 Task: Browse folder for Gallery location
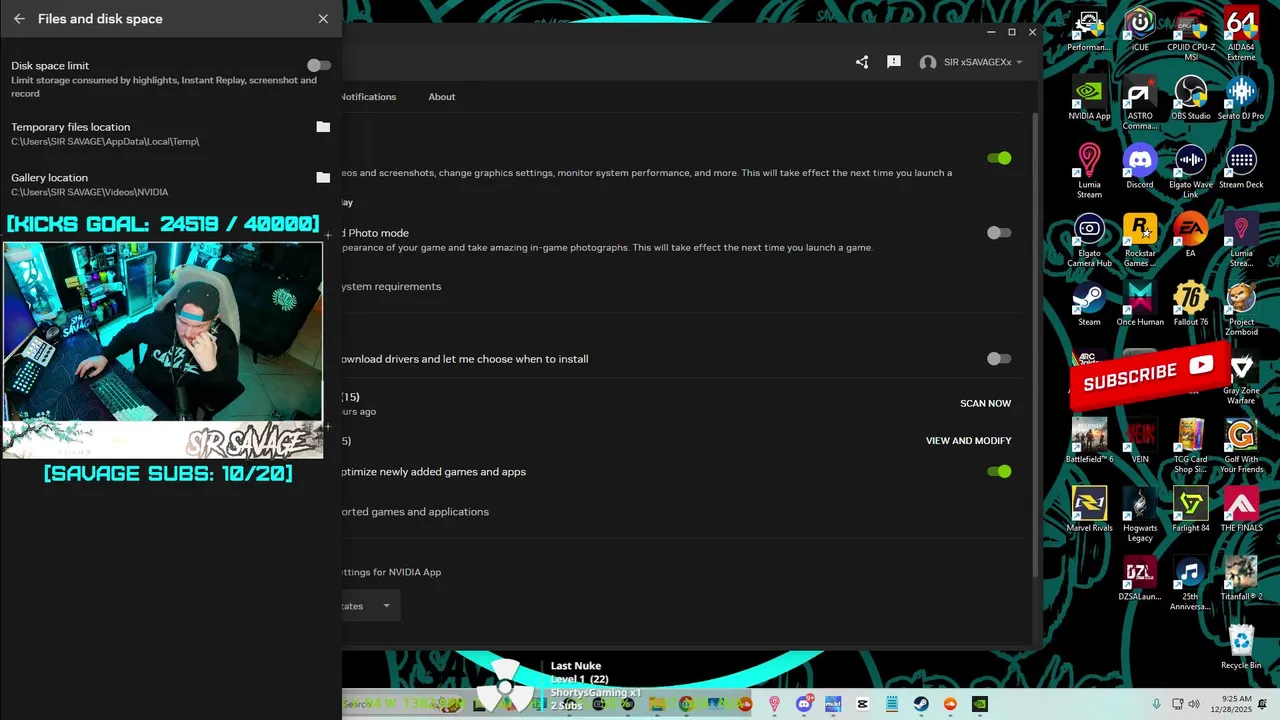click(x=323, y=178)
